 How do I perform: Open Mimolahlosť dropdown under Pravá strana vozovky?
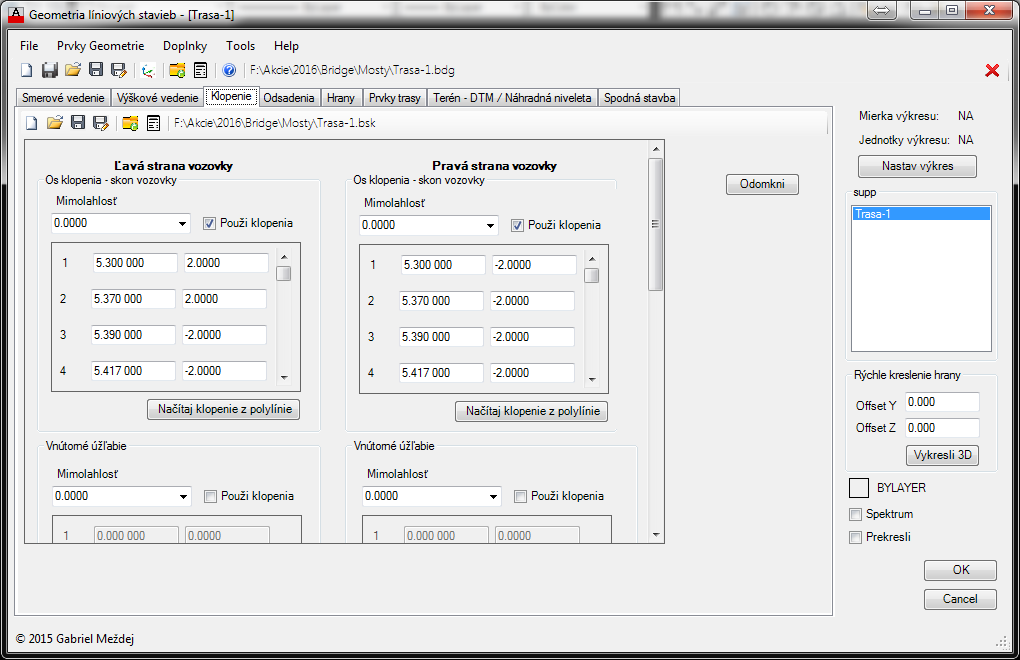point(490,226)
